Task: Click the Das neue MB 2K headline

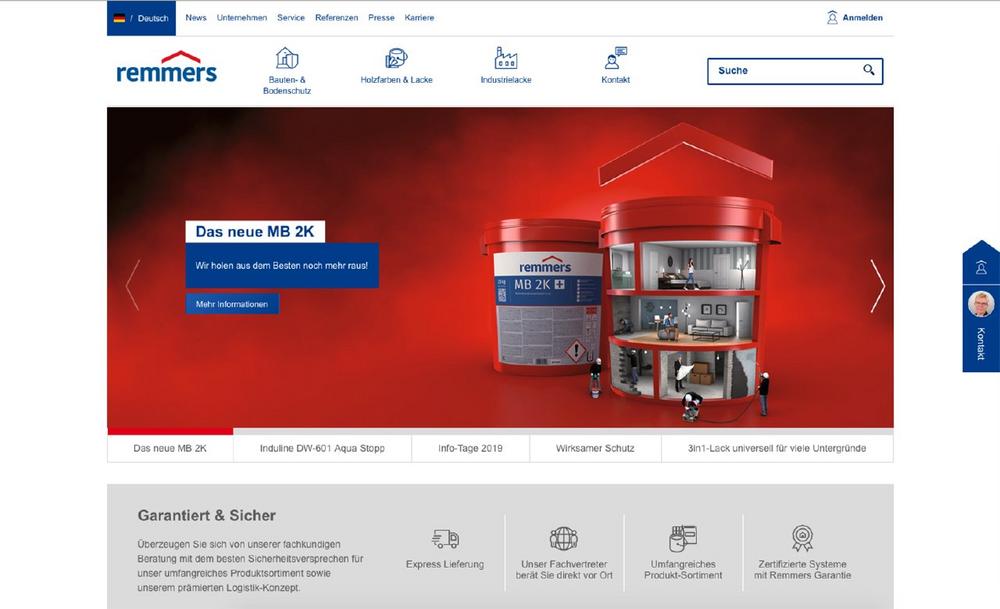Action: (x=255, y=231)
